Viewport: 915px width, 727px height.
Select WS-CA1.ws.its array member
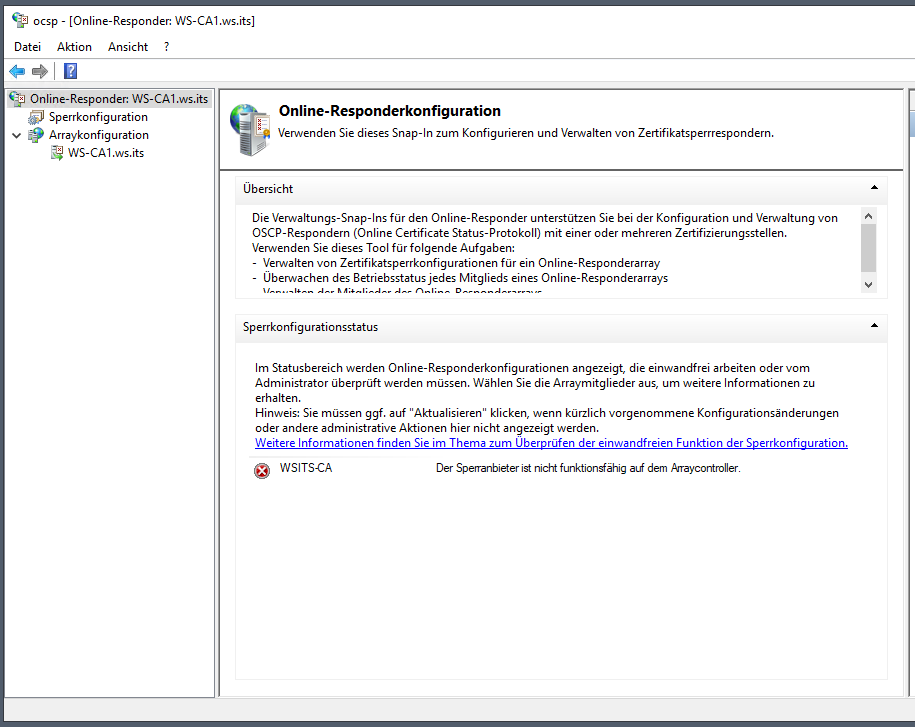pos(106,153)
